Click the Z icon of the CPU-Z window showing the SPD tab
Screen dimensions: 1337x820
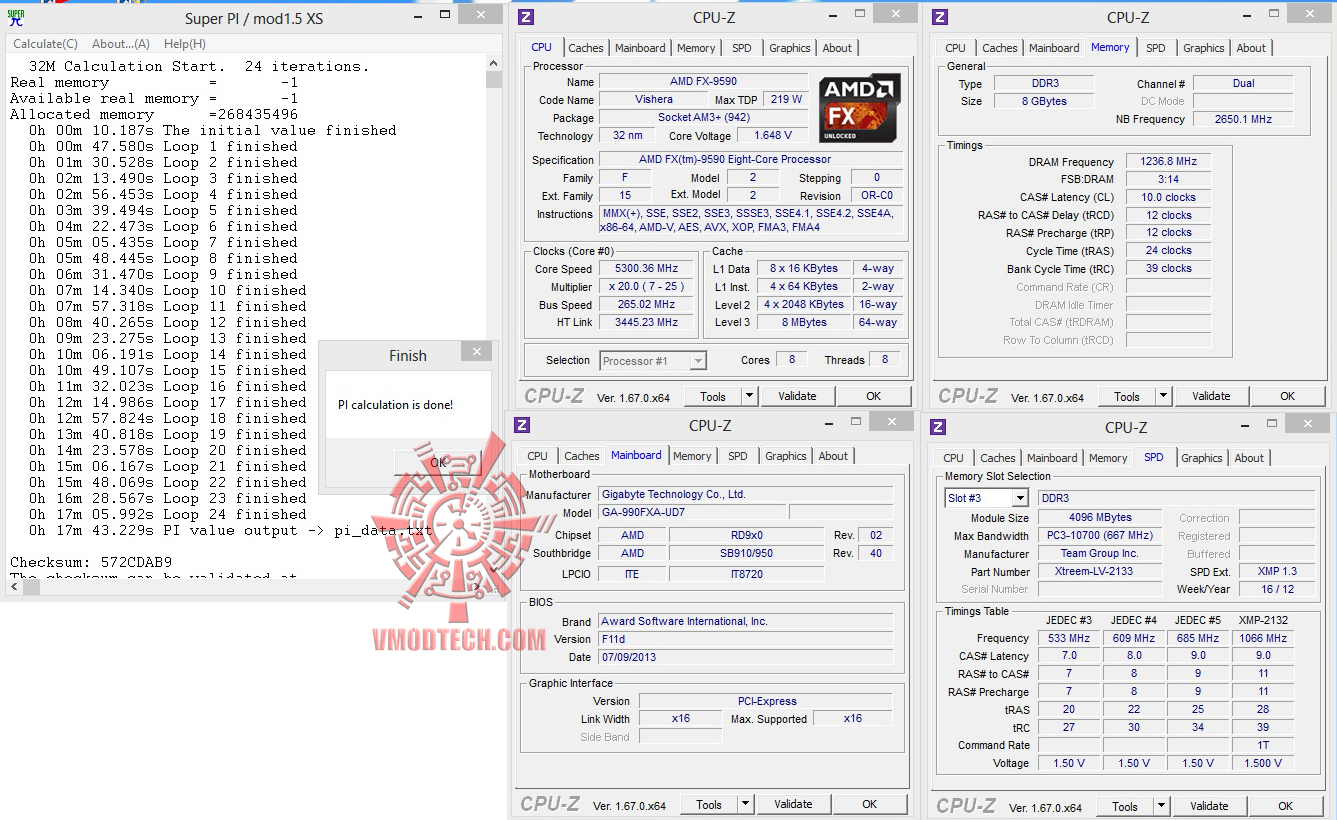coord(937,427)
